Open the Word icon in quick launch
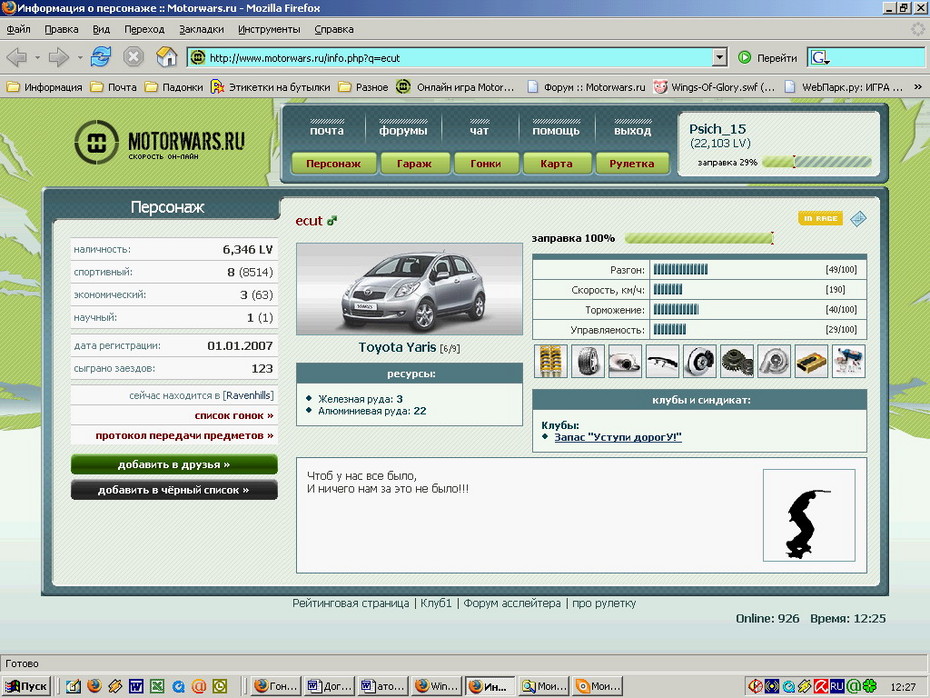The height and width of the screenshot is (698, 930). (x=136, y=686)
